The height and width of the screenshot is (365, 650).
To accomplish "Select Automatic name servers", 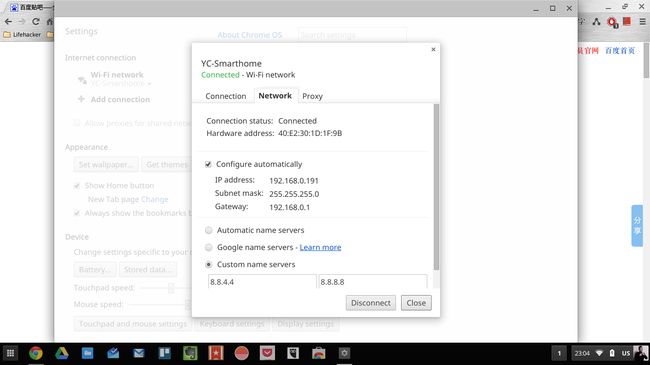I will [209, 230].
